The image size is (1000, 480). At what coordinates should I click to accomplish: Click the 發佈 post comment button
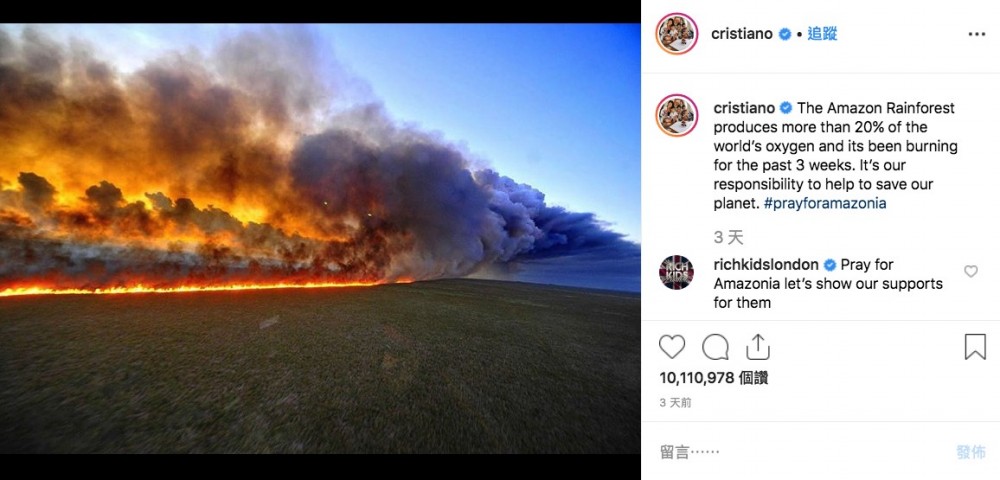tap(971, 453)
